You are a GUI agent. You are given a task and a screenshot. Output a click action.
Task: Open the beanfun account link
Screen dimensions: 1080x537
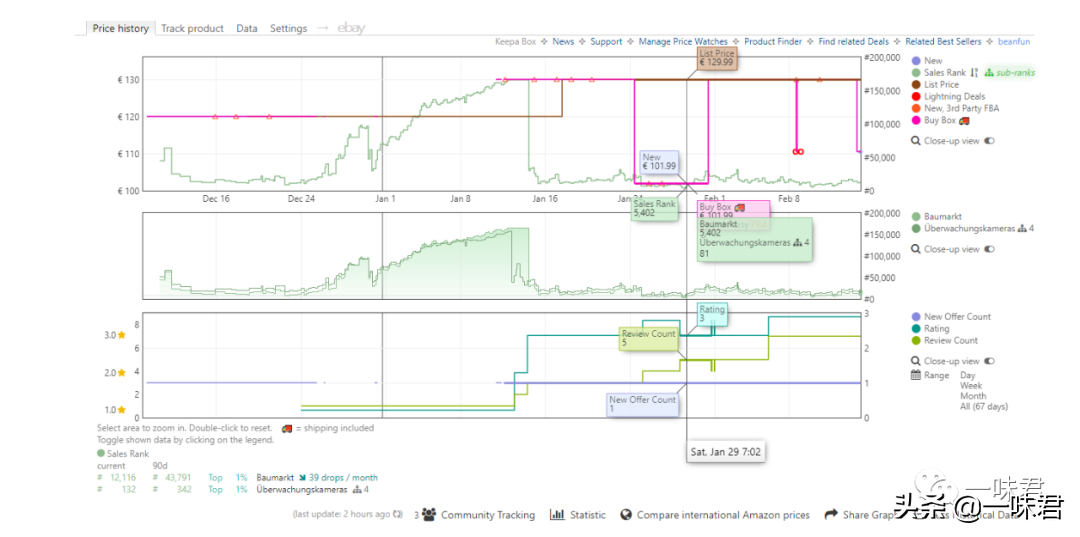coord(1014,41)
